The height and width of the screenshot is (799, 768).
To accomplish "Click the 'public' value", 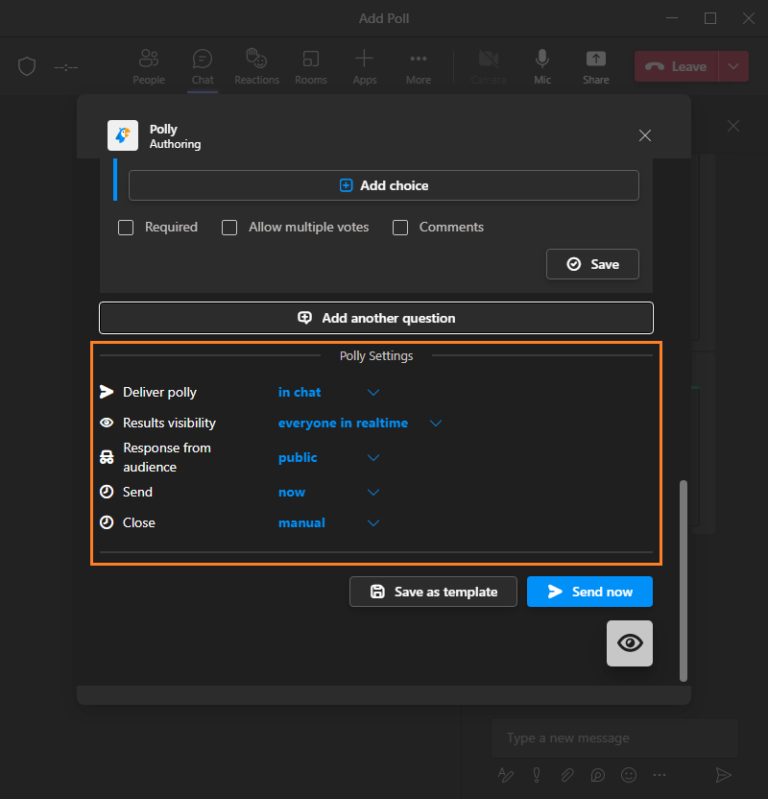I will 298,458.
